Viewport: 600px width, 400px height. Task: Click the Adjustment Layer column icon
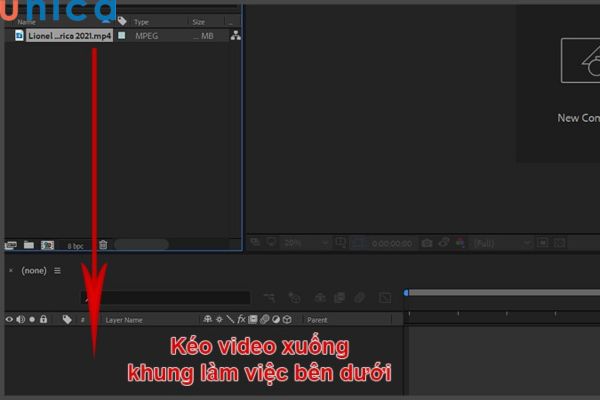[x=276, y=319]
